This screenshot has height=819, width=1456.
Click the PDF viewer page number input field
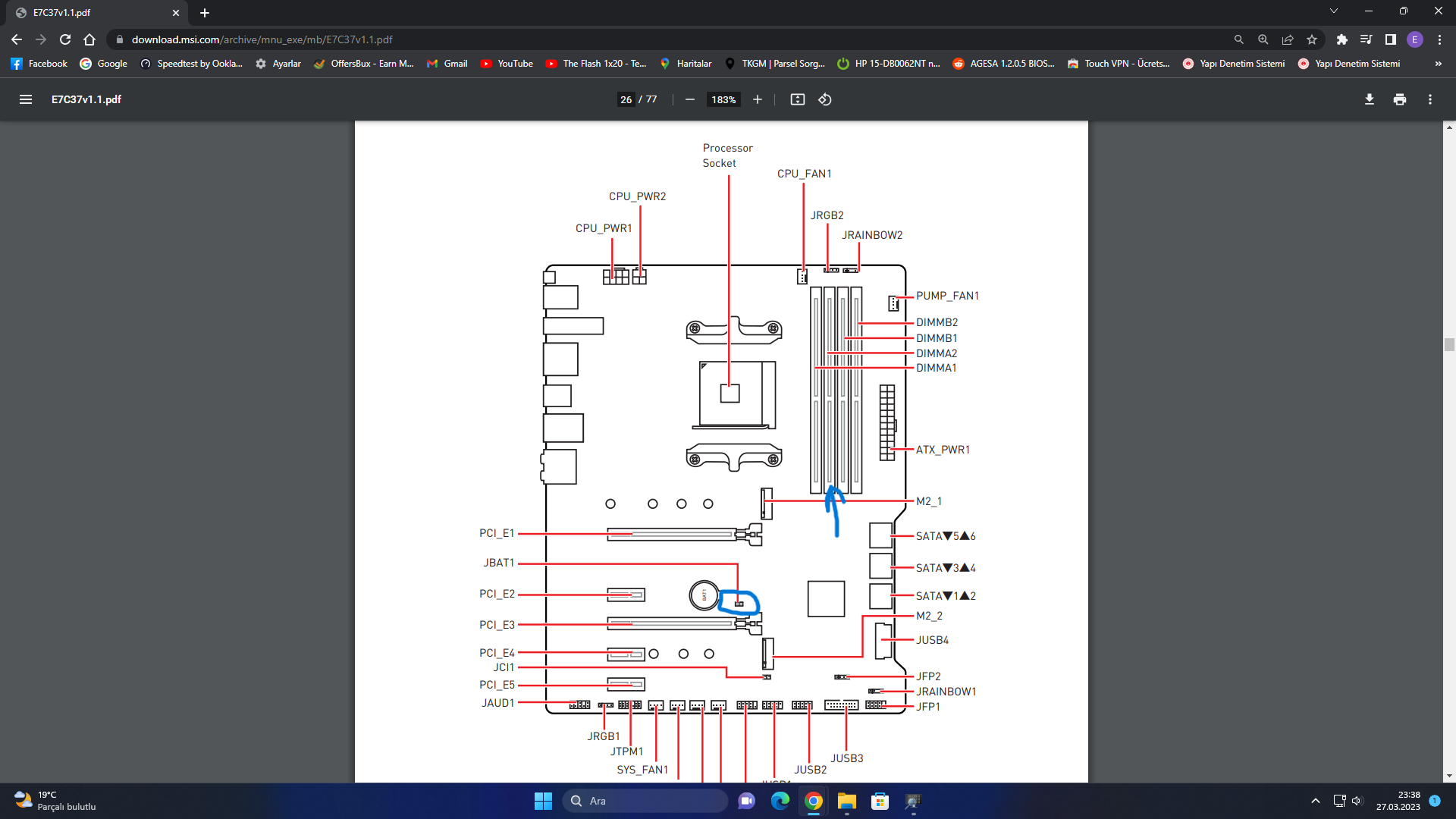click(x=625, y=99)
